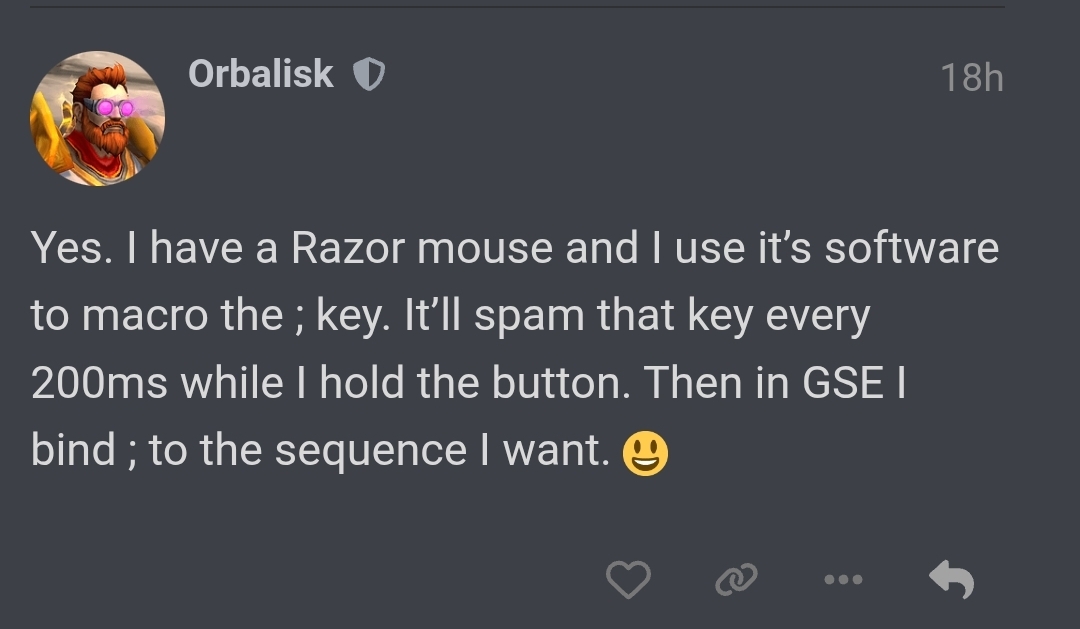This screenshot has height=629, width=1080.
Task: Visit the Orbalisk username profile link
Action: (x=260, y=74)
